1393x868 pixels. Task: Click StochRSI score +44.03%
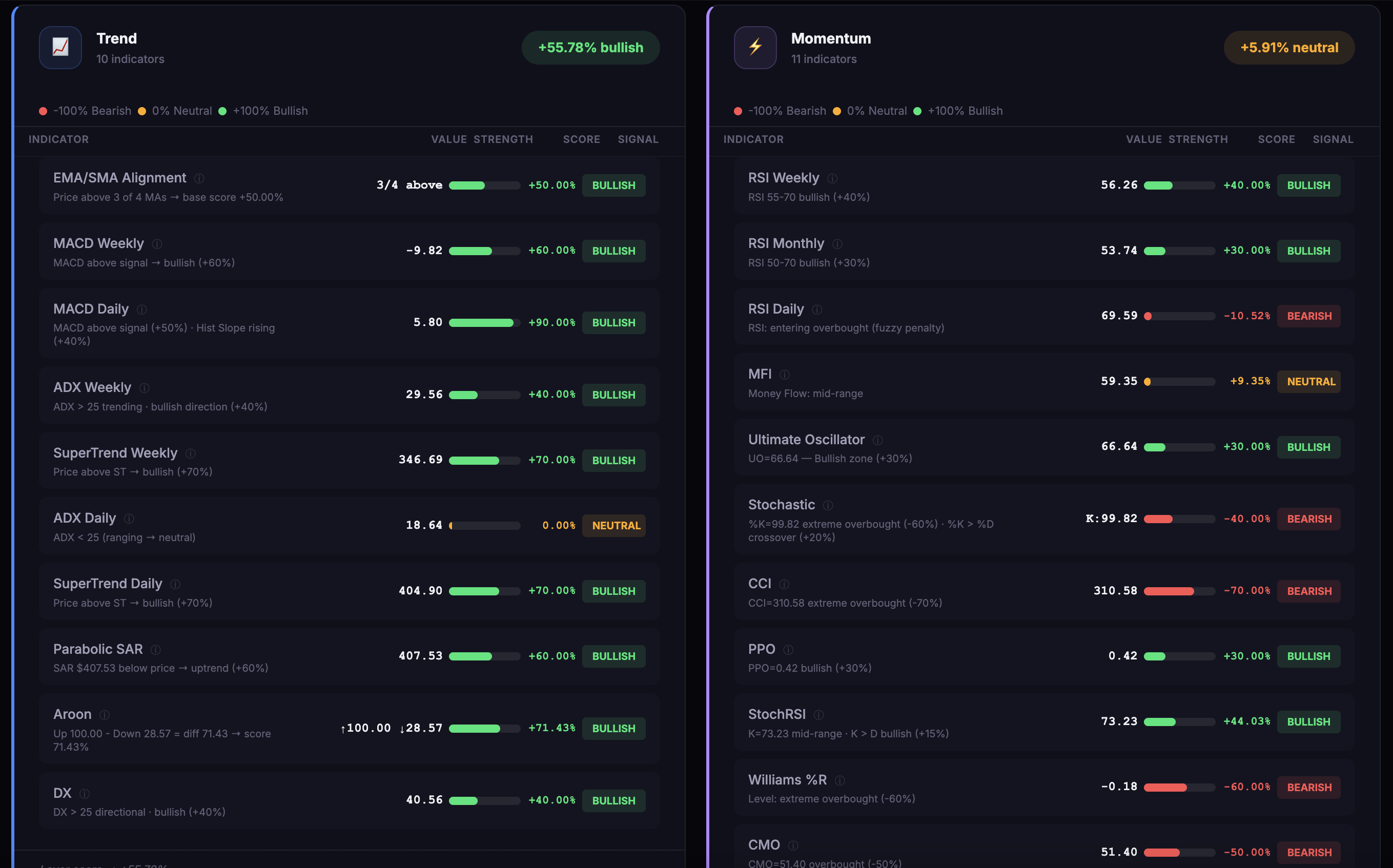[1246, 721]
